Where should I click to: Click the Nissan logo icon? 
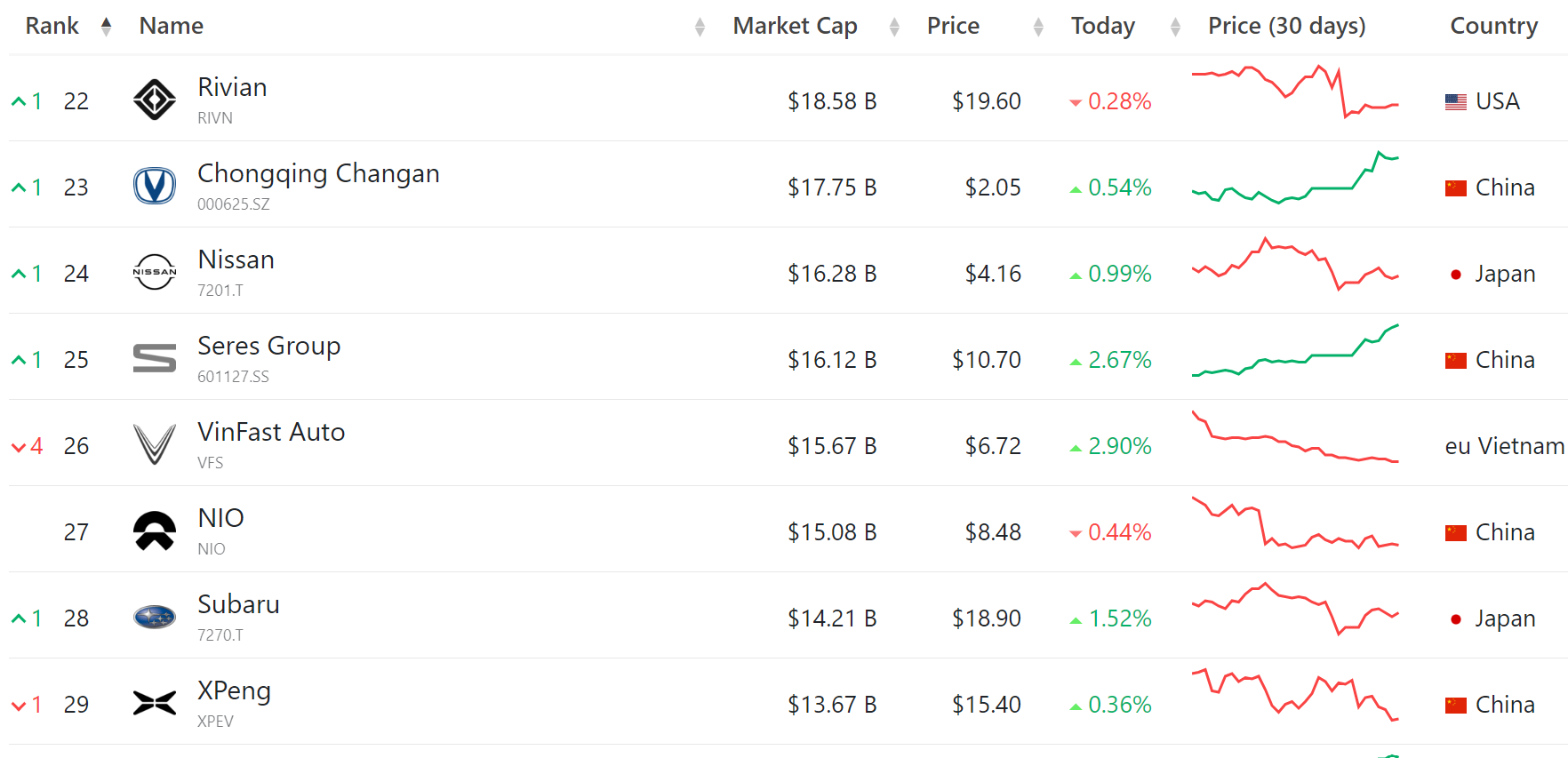tap(155, 272)
